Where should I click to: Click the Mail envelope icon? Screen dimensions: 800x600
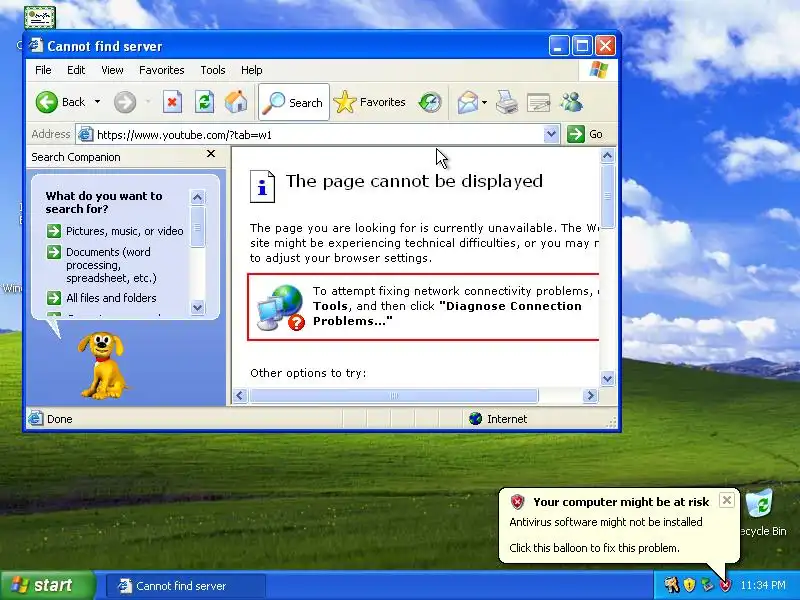click(467, 102)
